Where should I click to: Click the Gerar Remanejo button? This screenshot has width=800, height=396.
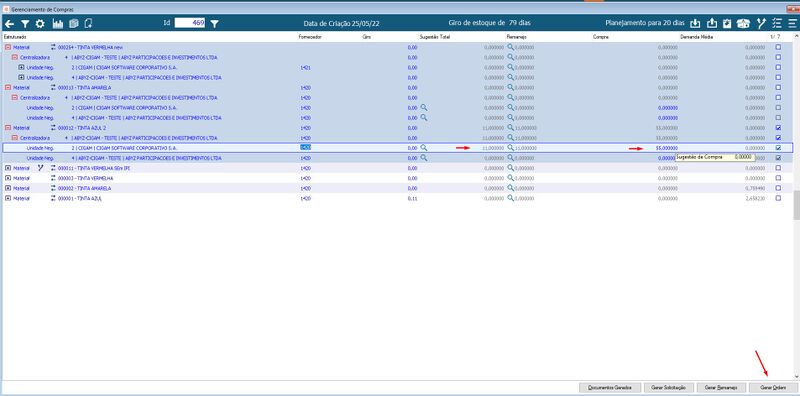pyautogui.click(x=721, y=388)
